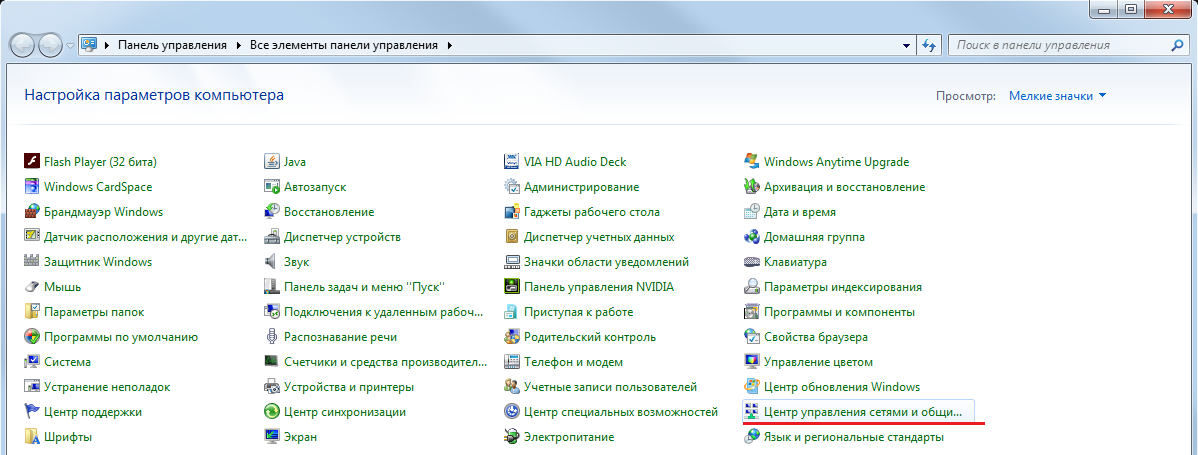Open the Flash Player (32 бита) icon
The height and width of the screenshot is (455, 1198).
[x=32, y=162]
